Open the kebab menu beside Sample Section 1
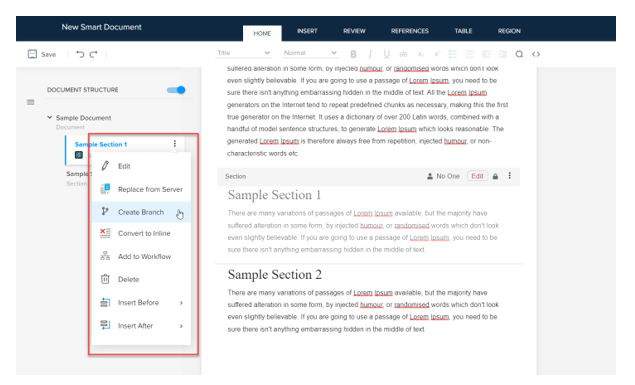Screen dimensions: 635x385 (175, 143)
